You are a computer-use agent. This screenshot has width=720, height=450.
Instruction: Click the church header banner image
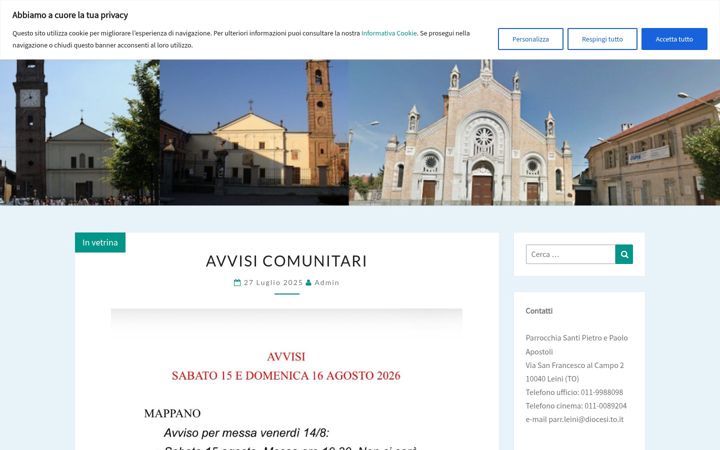[x=360, y=132]
